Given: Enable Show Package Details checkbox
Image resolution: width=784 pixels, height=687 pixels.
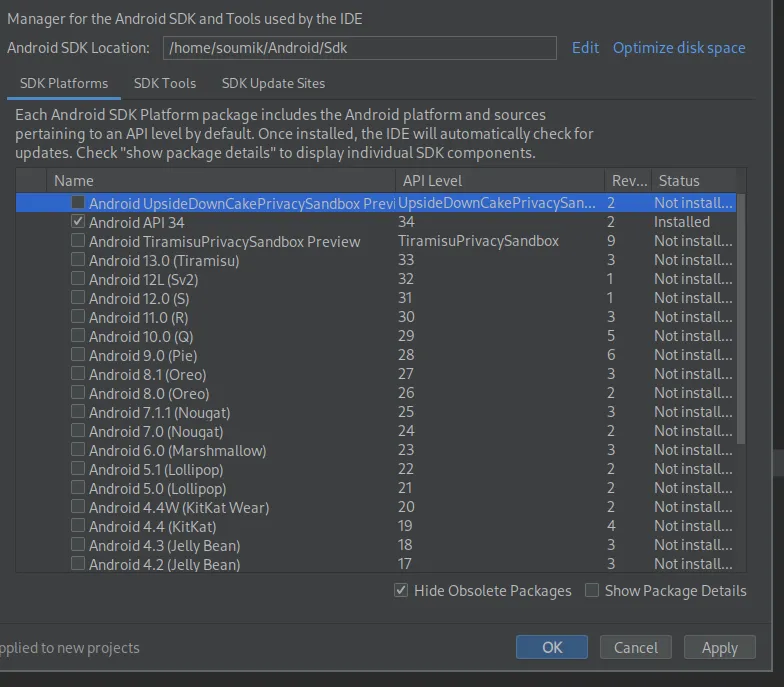Looking at the screenshot, I should coord(592,591).
